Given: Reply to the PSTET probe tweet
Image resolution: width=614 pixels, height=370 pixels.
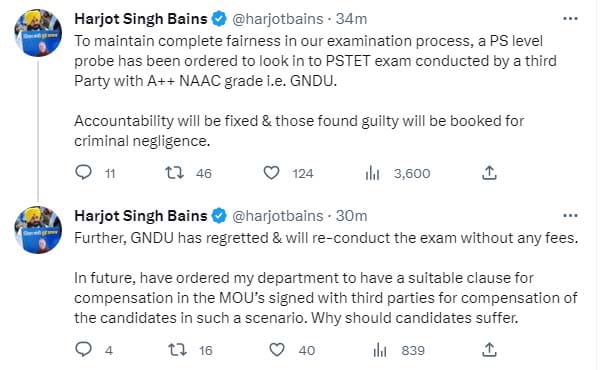Looking at the screenshot, I should coord(83,172).
